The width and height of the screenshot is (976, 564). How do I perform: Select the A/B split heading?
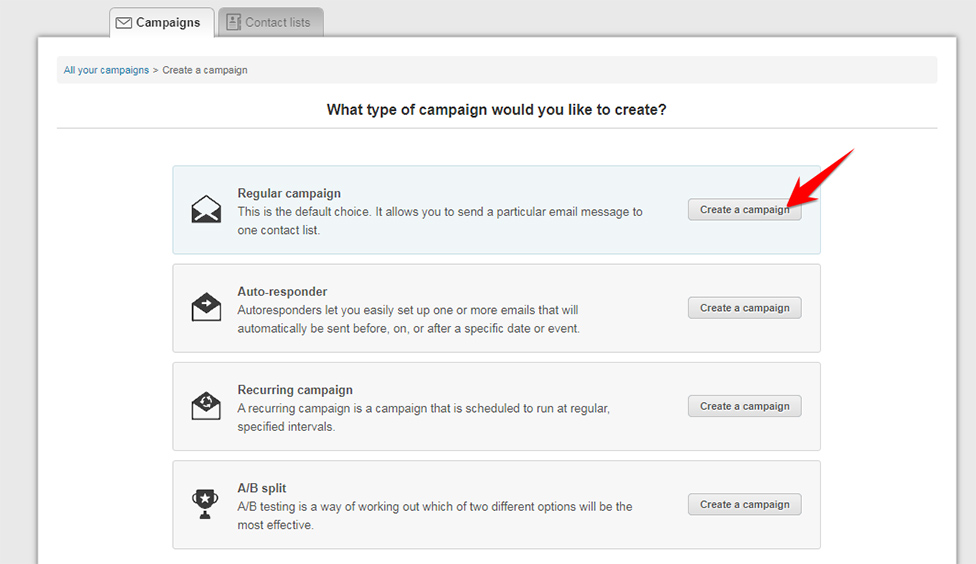261,489
